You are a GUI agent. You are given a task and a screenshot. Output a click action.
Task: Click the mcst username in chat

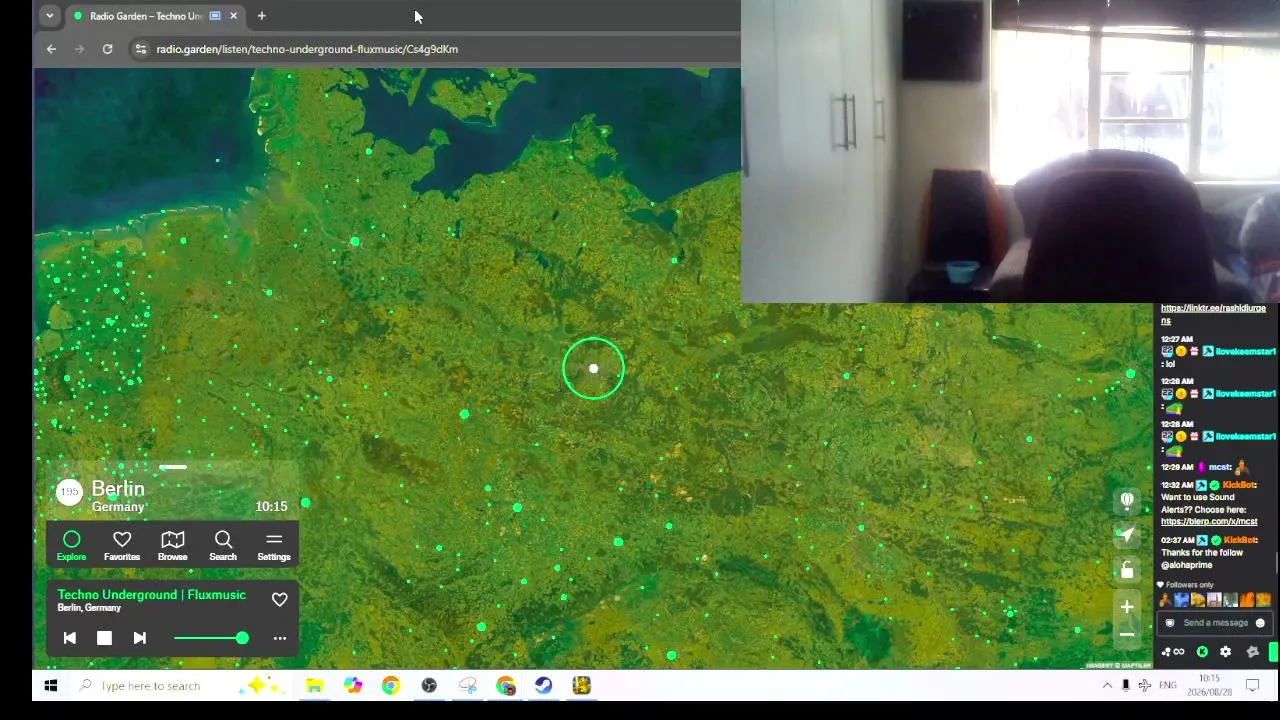pyautogui.click(x=1219, y=467)
